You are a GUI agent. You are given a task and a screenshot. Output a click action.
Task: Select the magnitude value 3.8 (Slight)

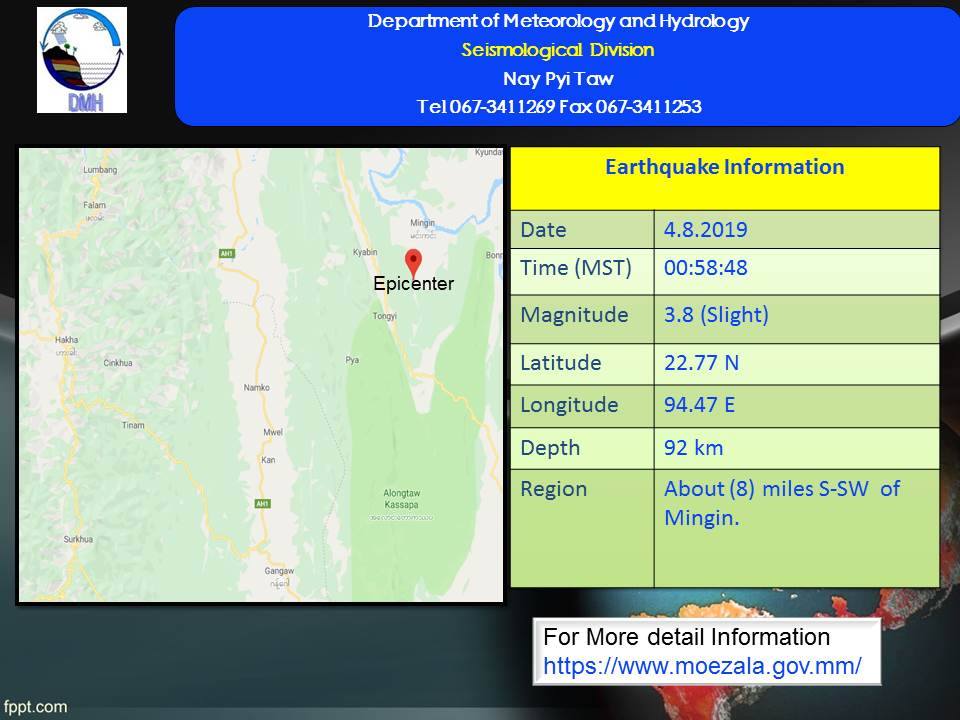pyautogui.click(x=716, y=315)
